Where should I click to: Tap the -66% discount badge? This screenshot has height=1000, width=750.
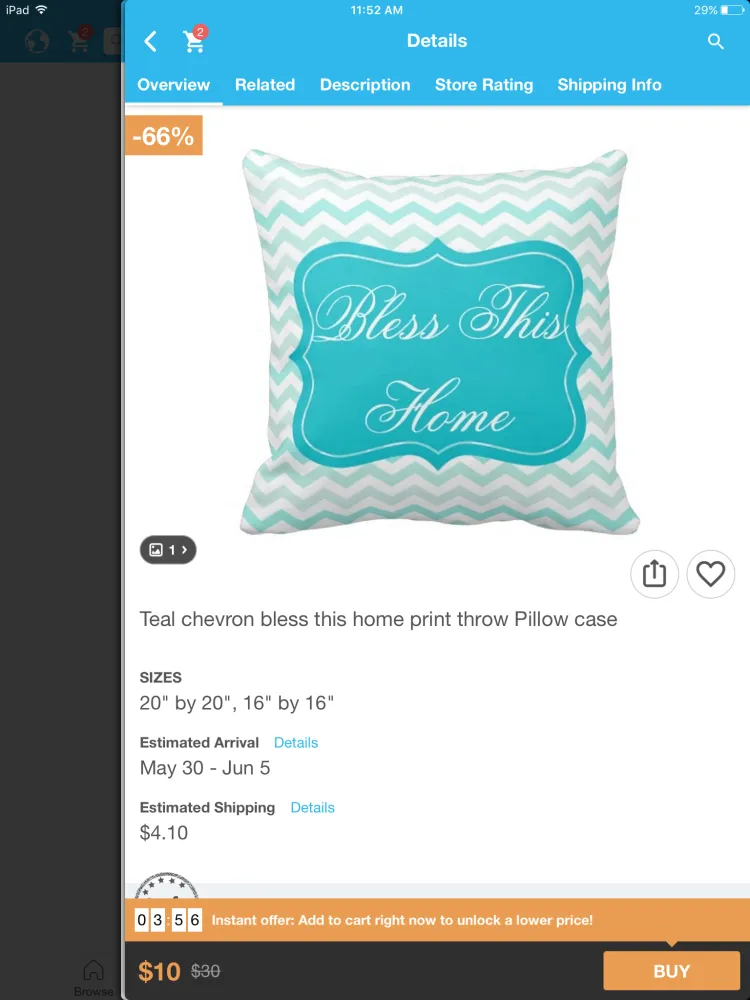[164, 135]
